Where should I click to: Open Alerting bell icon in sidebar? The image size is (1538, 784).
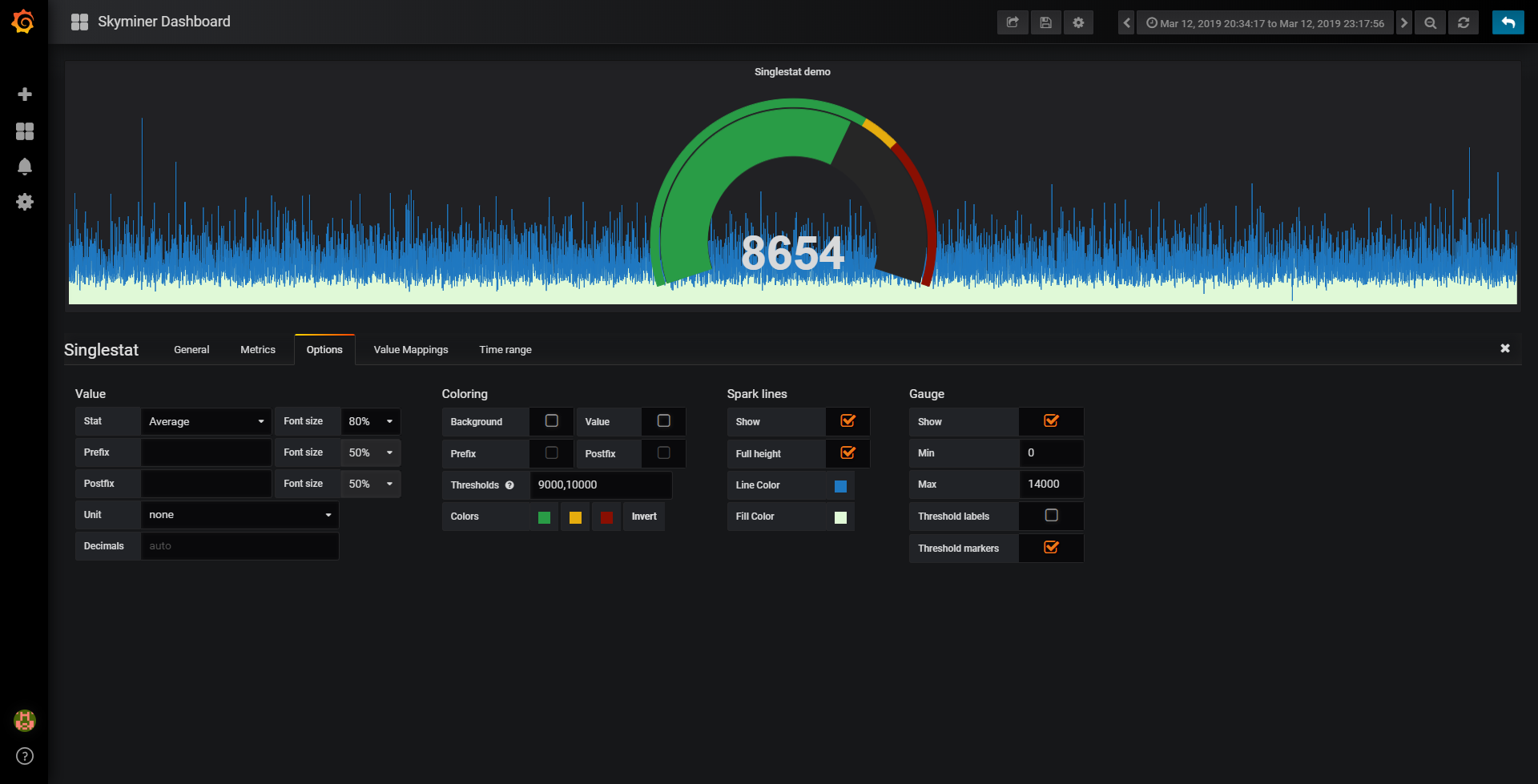pyautogui.click(x=25, y=167)
